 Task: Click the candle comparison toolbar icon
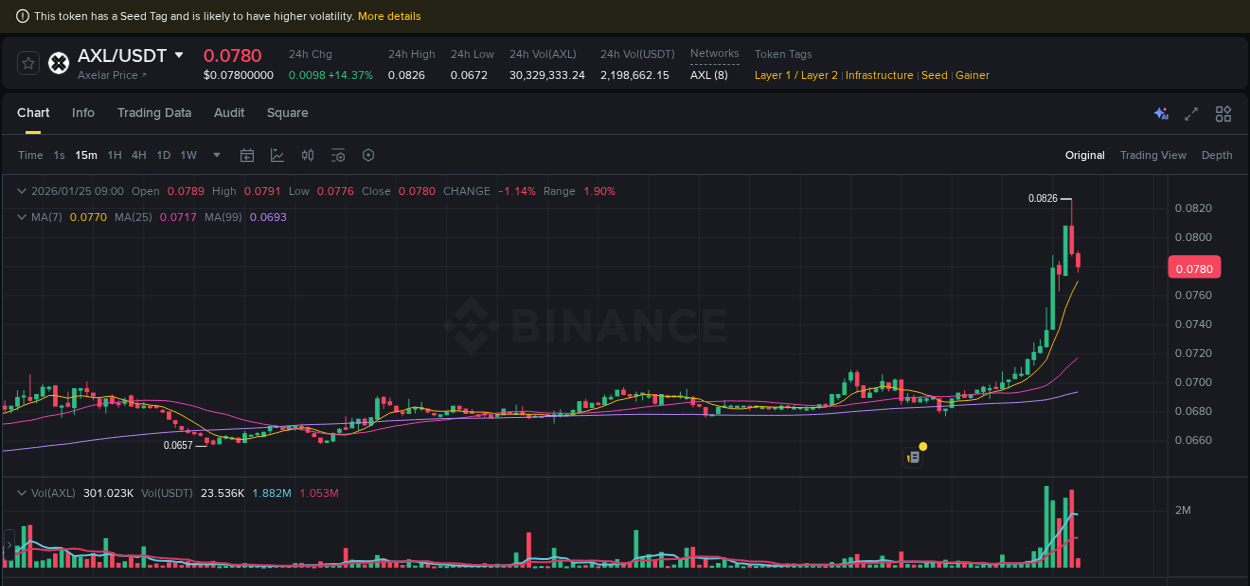(x=308, y=155)
